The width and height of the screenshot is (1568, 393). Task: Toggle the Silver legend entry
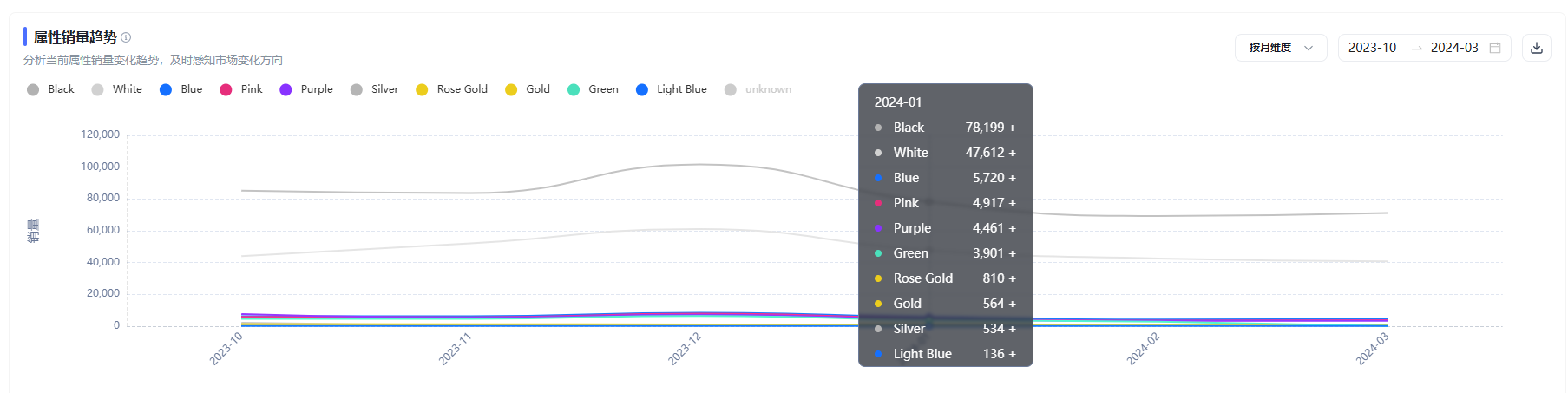coord(374,89)
